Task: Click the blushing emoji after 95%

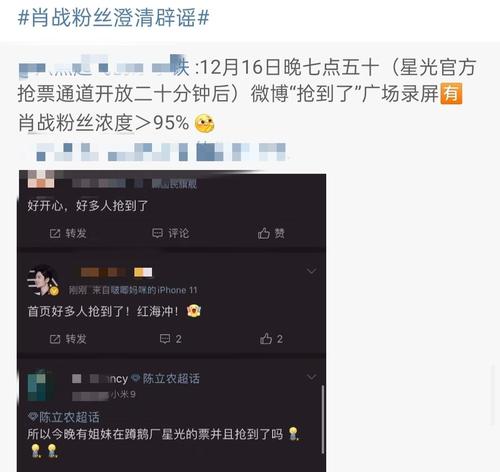Action: tap(204, 124)
